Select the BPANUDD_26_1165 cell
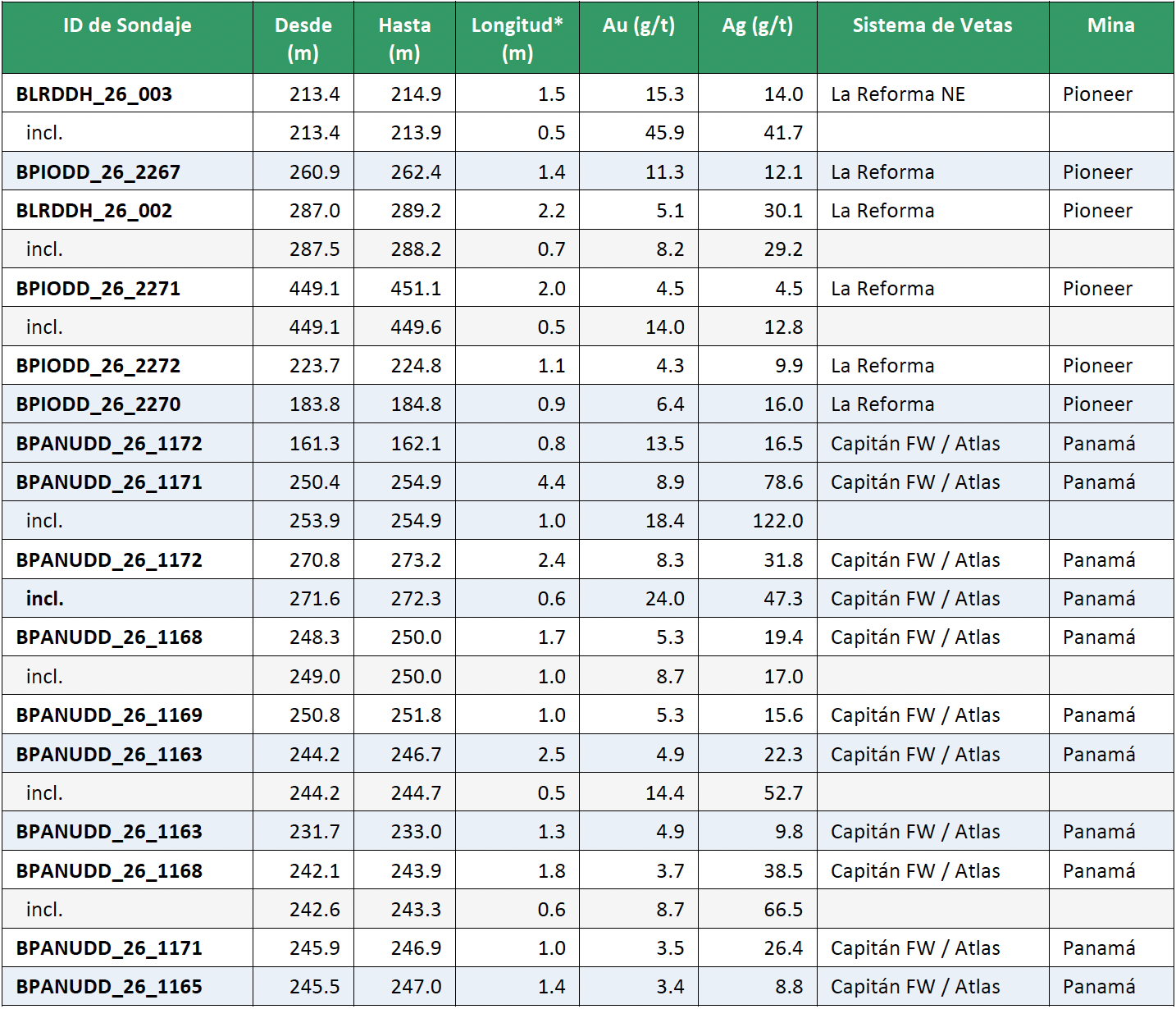The image size is (1176, 1009). tap(127, 986)
